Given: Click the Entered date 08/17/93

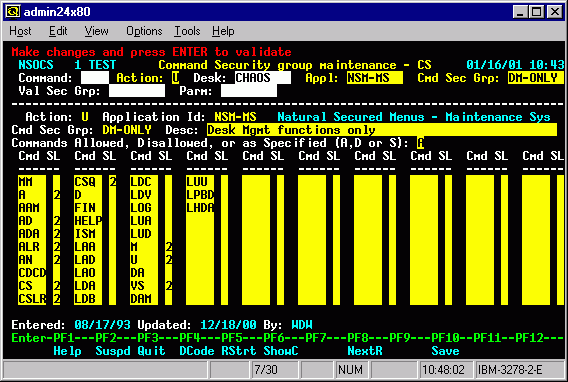Looking at the screenshot, I should (102, 325).
